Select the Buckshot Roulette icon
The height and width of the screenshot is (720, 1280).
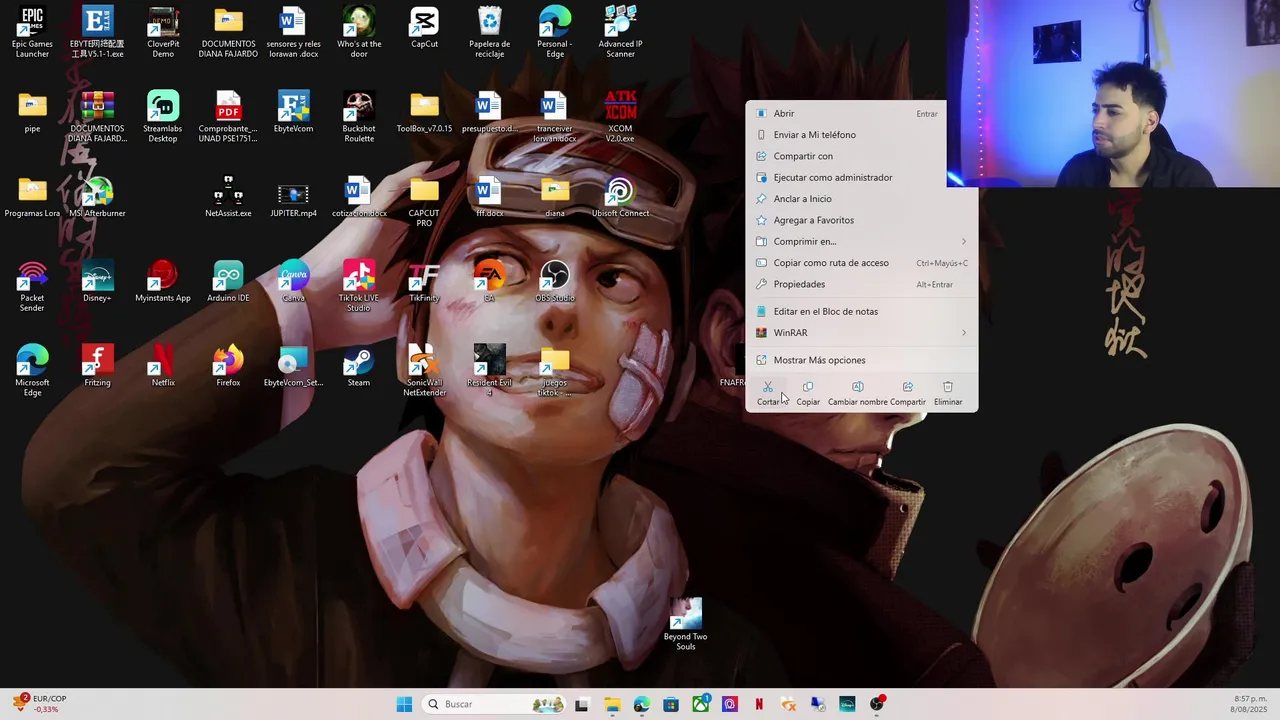359,117
